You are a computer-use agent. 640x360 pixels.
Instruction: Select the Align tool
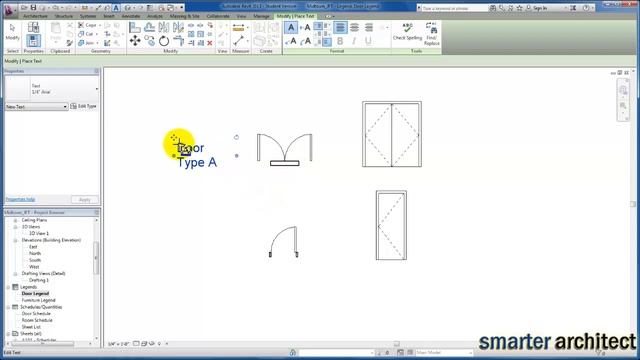coord(135,27)
